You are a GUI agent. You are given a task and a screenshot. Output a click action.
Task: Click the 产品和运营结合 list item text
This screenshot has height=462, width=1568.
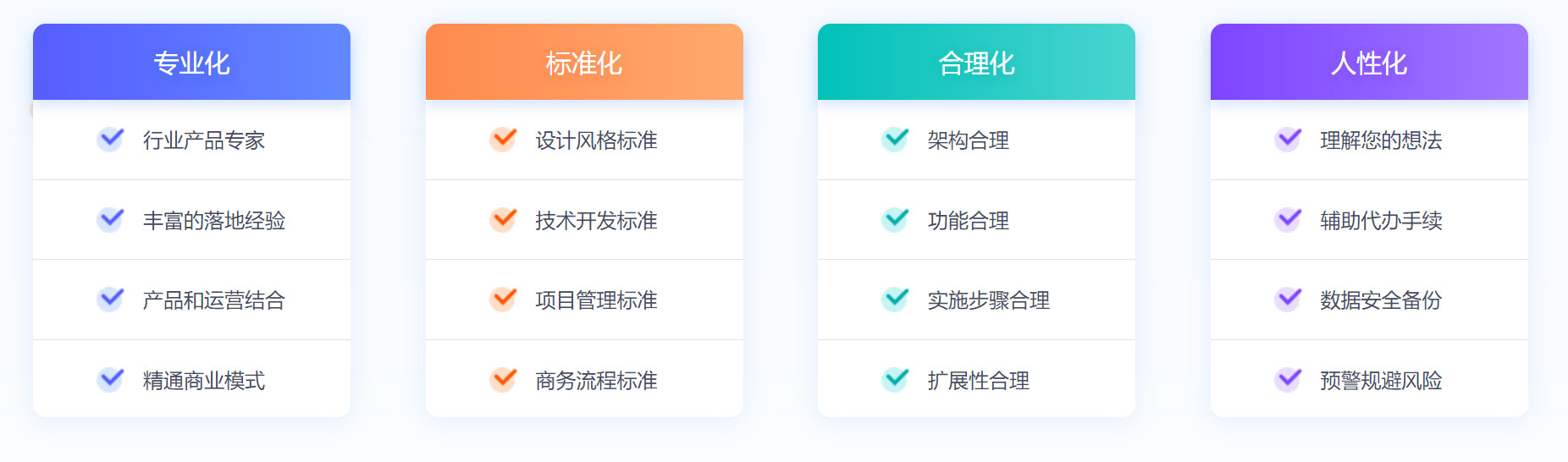pyautogui.click(x=214, y=300)
